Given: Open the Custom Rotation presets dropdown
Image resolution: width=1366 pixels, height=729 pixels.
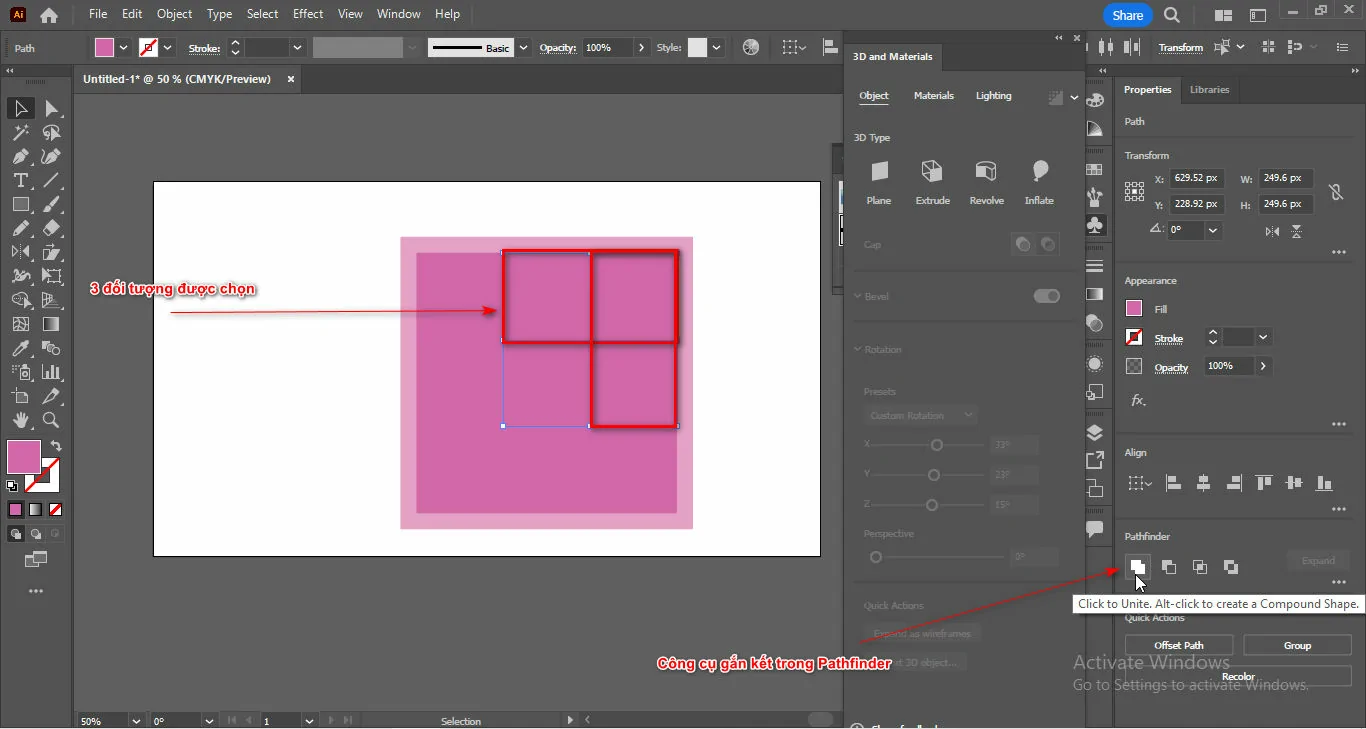Looking at the screenshot, I should point(920,415).
